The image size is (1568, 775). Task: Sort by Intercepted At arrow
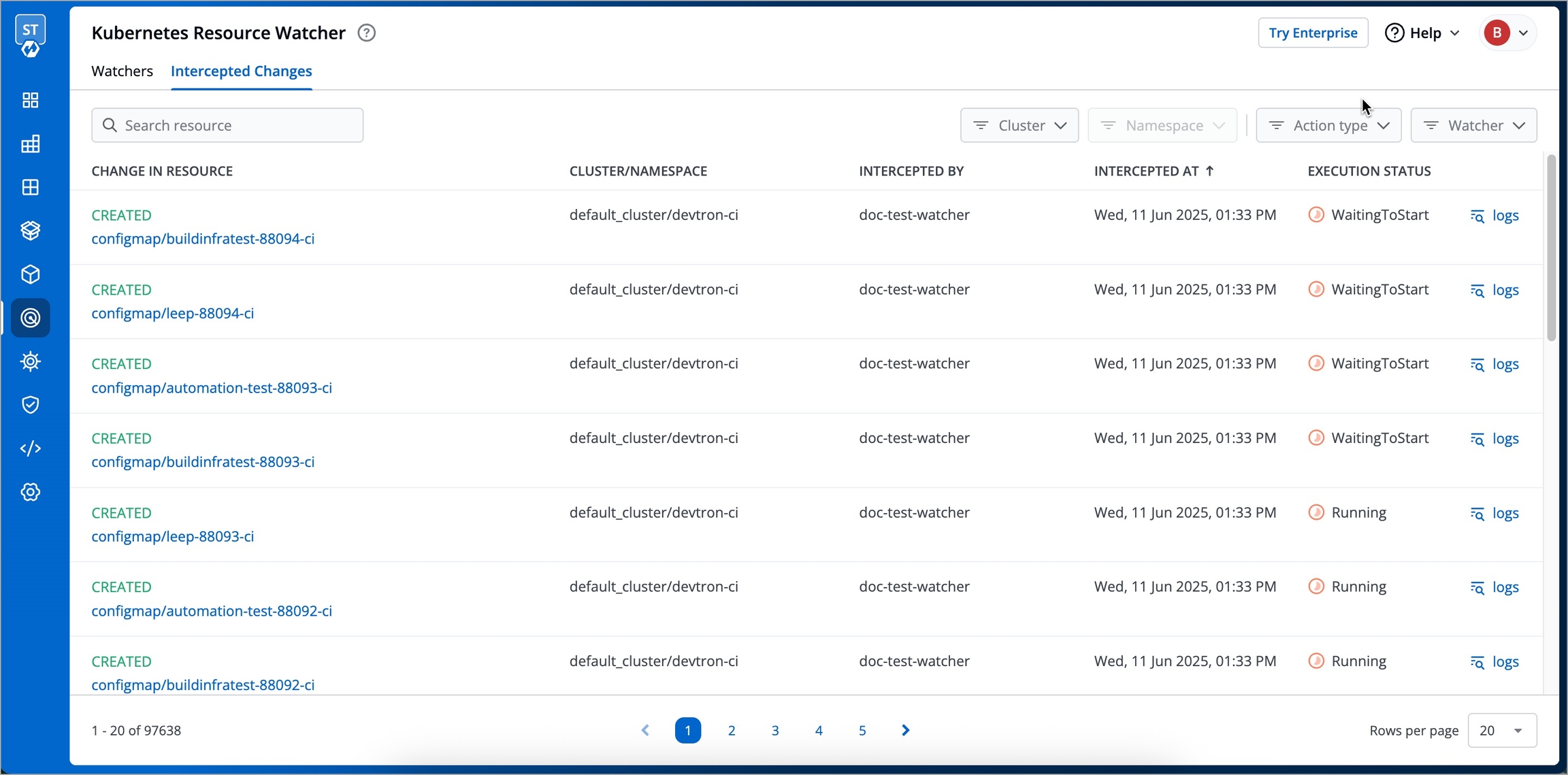pos(1209,171)
